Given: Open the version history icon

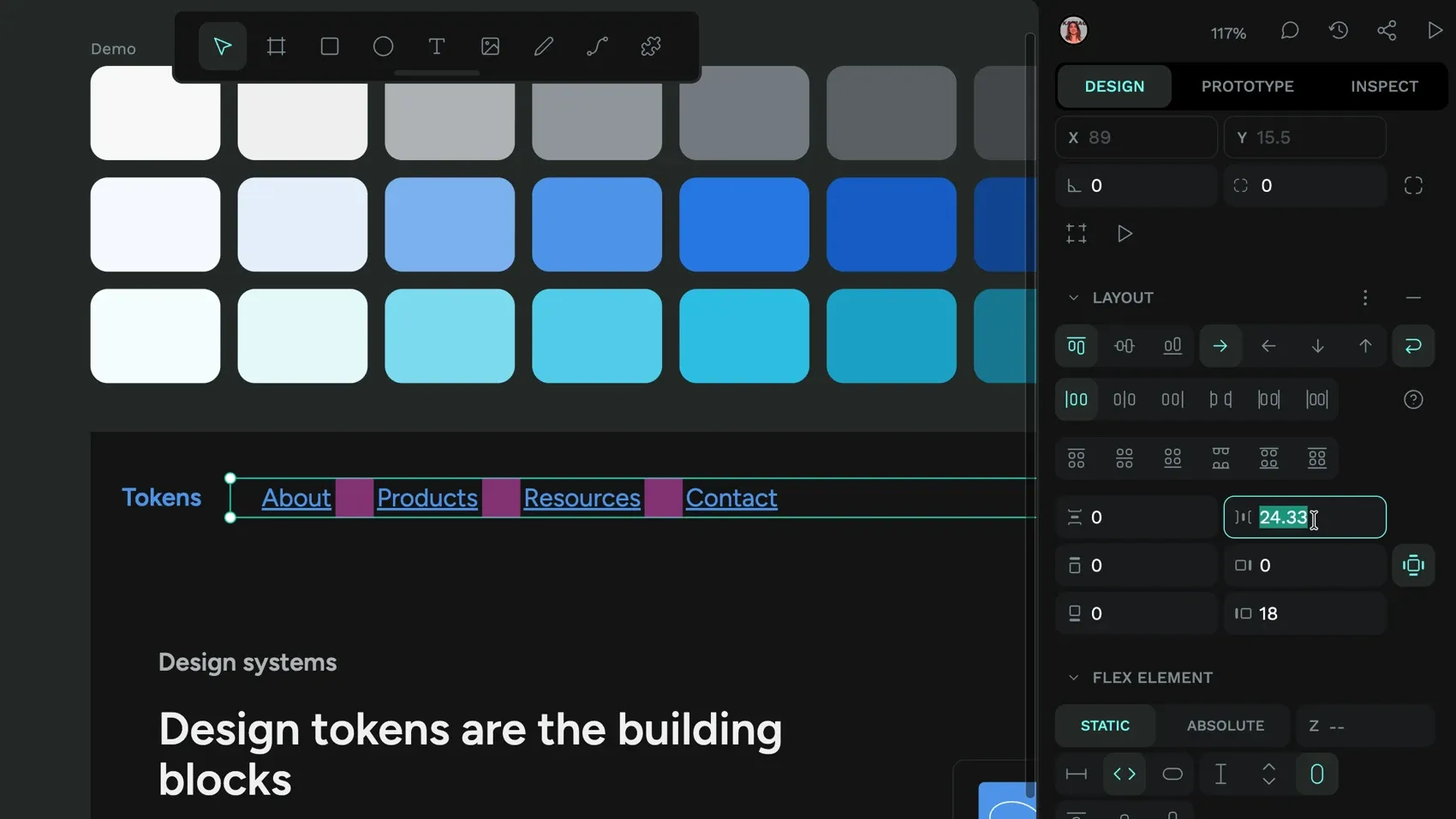Looking at the screenshot, I should pyautogui.click(x=1339, y=31).
